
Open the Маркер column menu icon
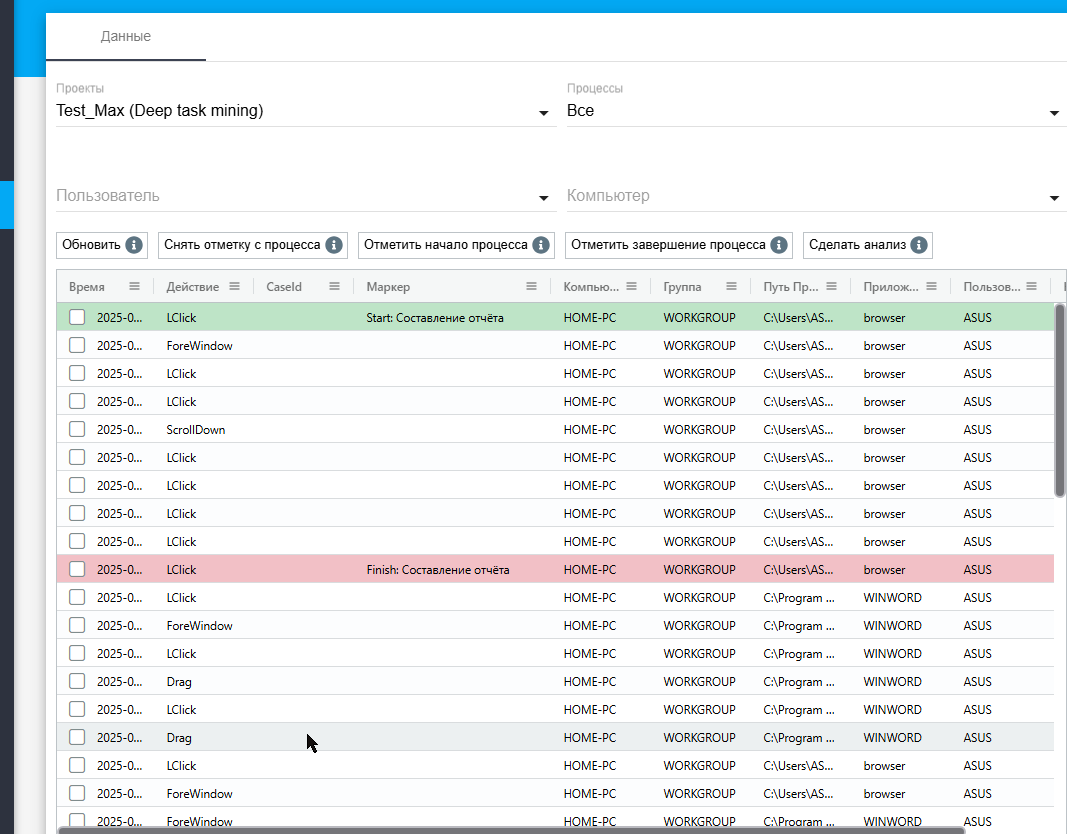point(531,286)
